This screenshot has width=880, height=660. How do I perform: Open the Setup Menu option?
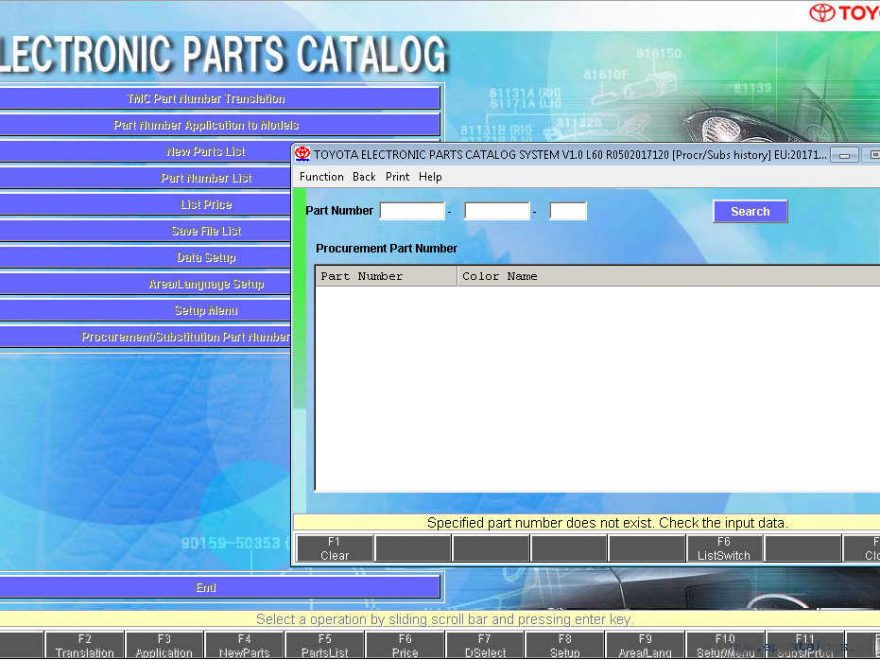145,310
